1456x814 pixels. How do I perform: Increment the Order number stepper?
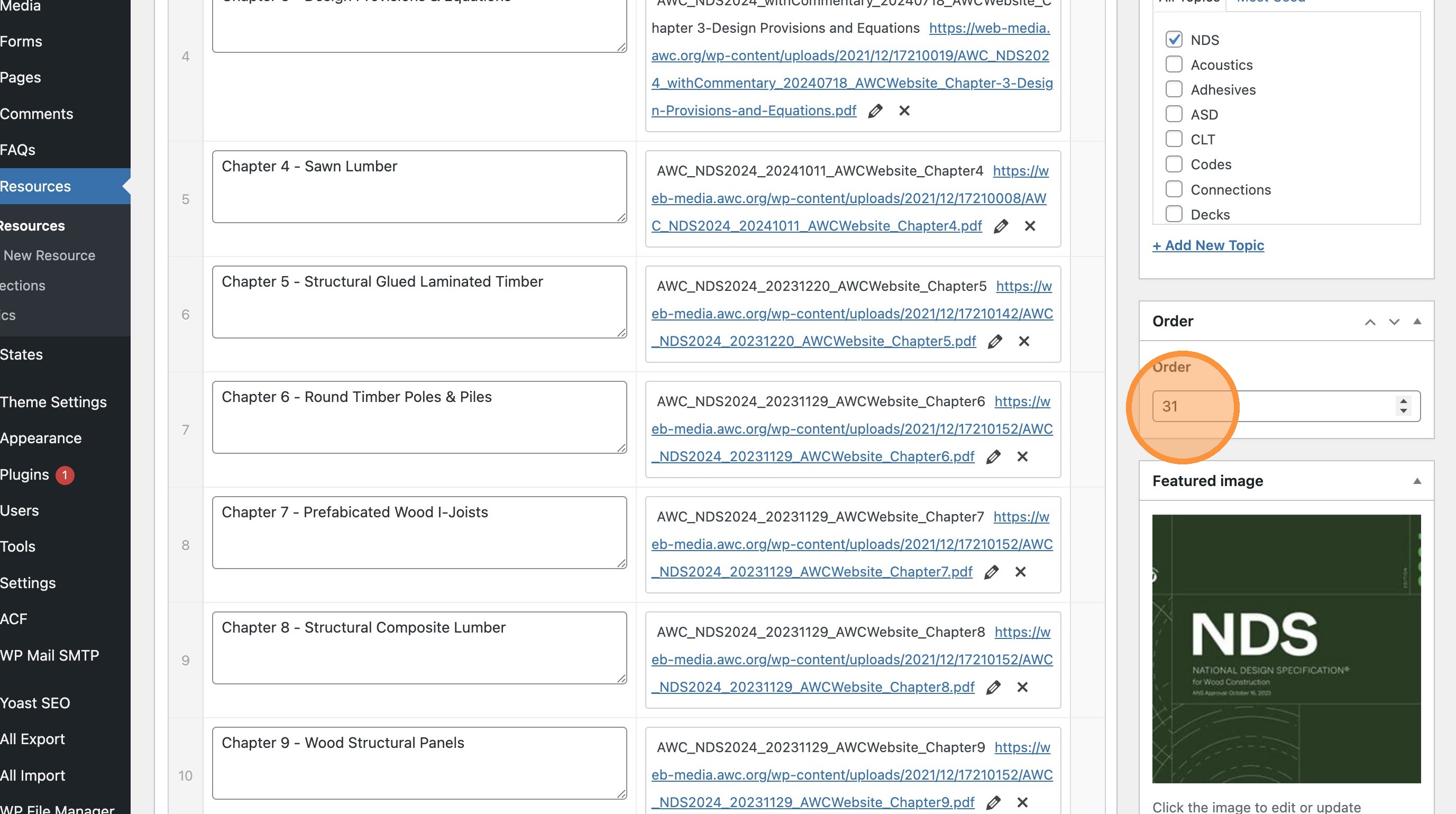(1403, 401)
